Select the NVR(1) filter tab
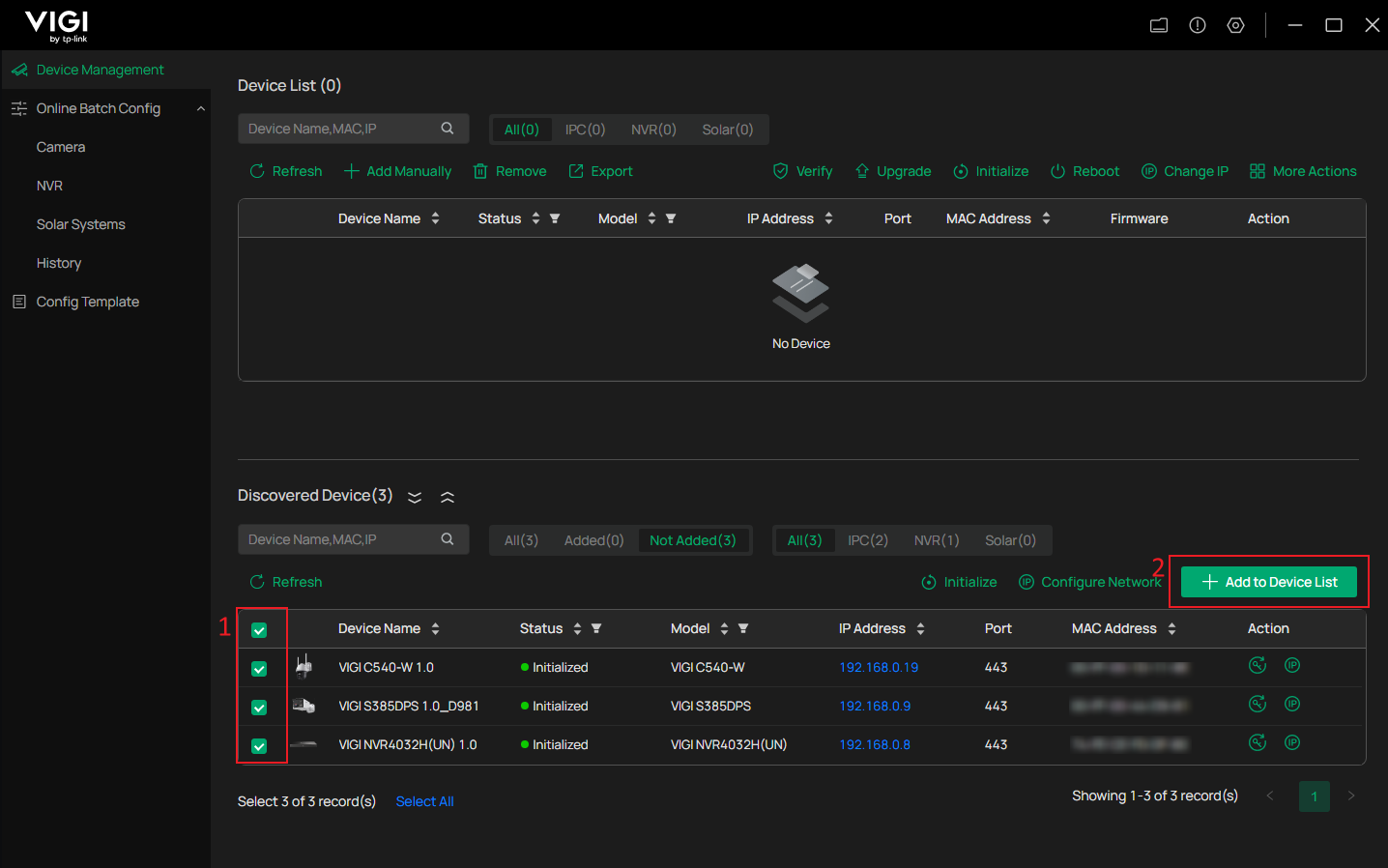The image size is (1388, 868). pyautogui.click(x=936, y=540)
